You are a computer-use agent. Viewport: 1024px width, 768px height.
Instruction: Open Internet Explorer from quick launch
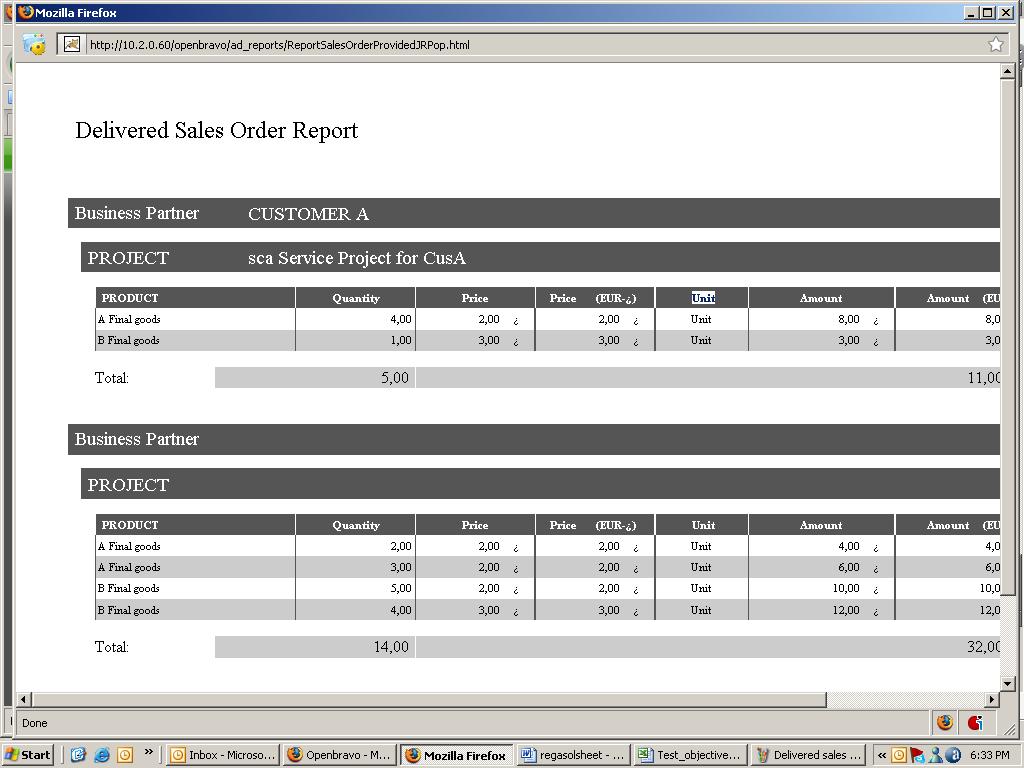[x=101, y=755]
